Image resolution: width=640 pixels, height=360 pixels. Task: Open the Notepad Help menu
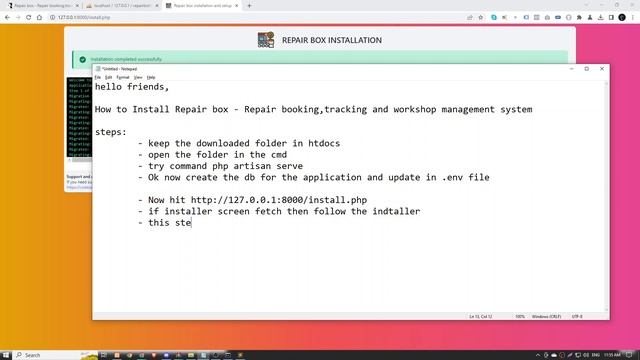click(x=151, y=77)
